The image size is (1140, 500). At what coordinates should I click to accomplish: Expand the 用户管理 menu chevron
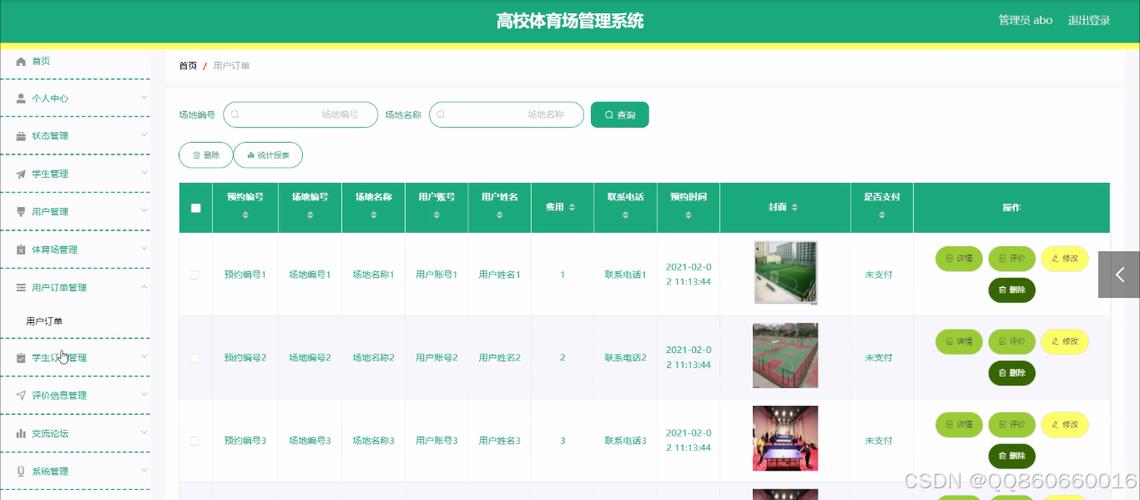pyautogui.click(x=144, y=211)
